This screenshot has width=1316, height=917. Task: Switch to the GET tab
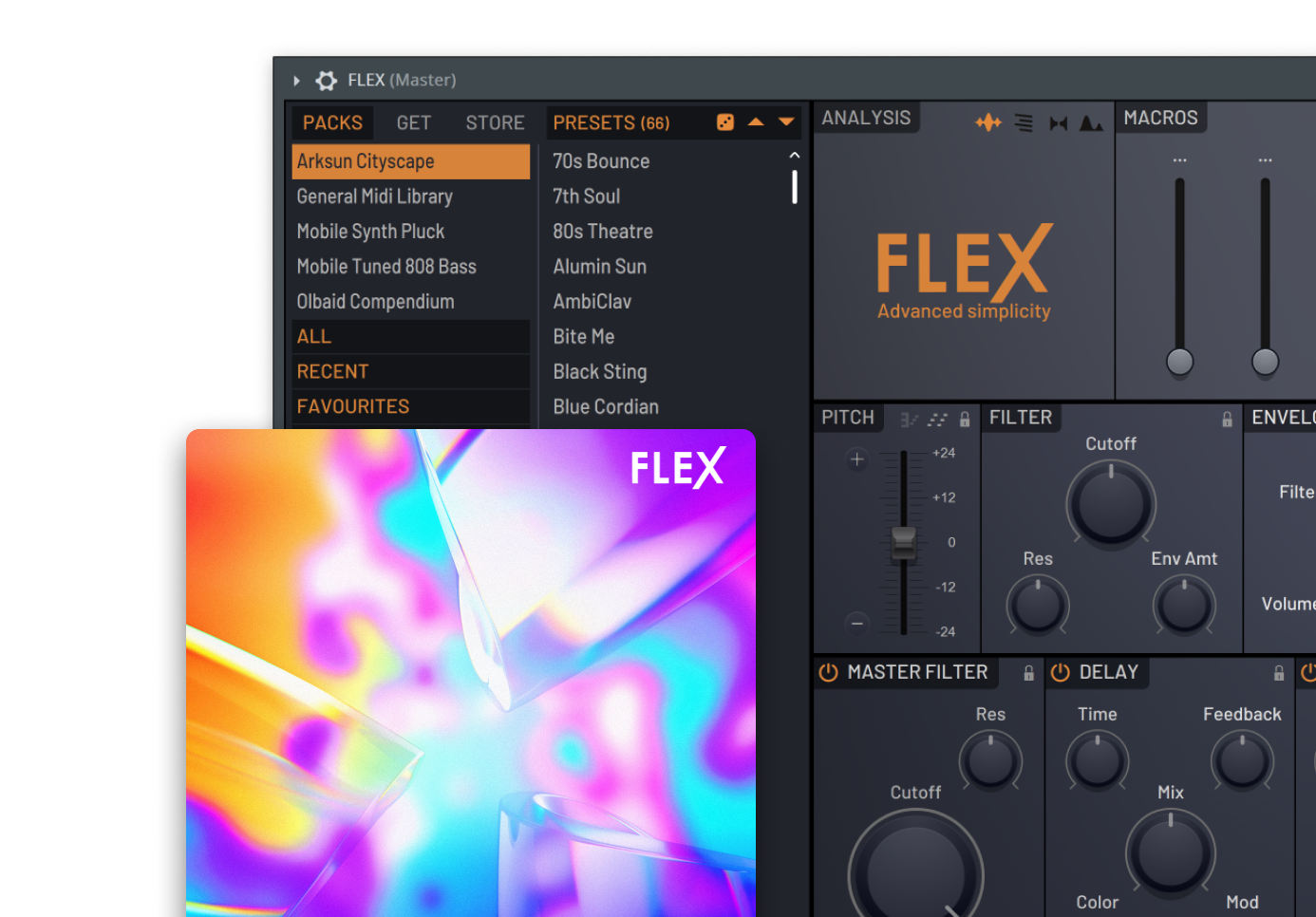pyautogui.click(x=414, y=122)
